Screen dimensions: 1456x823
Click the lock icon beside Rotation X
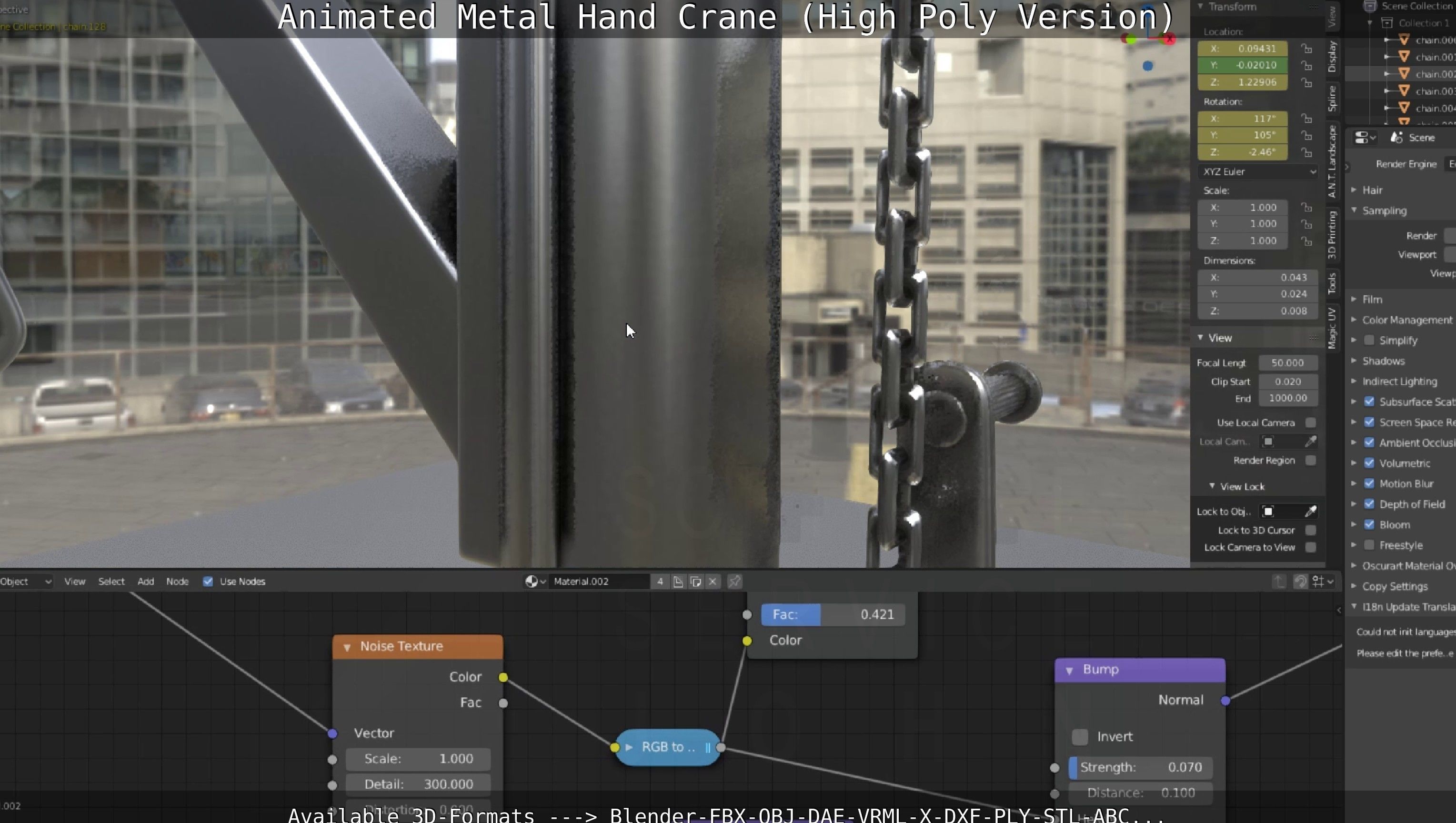[x=1306, y=118]
